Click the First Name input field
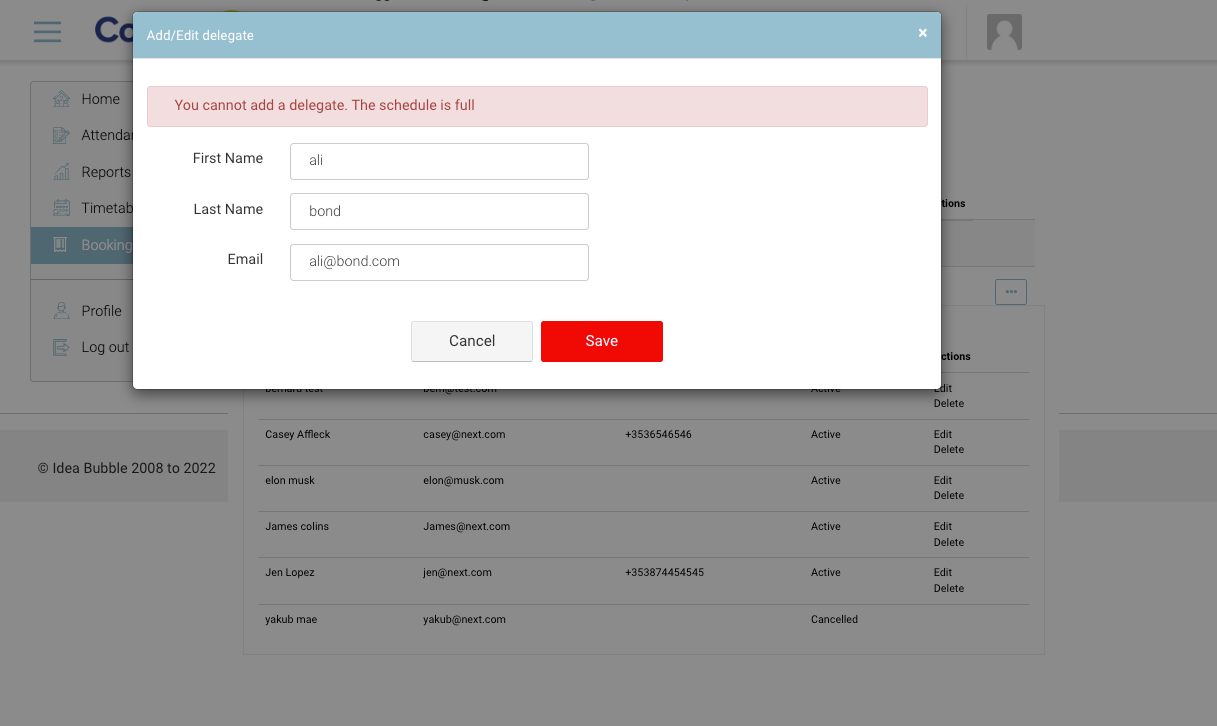Viewport: 1217px width, 726px height. point(439,161)
